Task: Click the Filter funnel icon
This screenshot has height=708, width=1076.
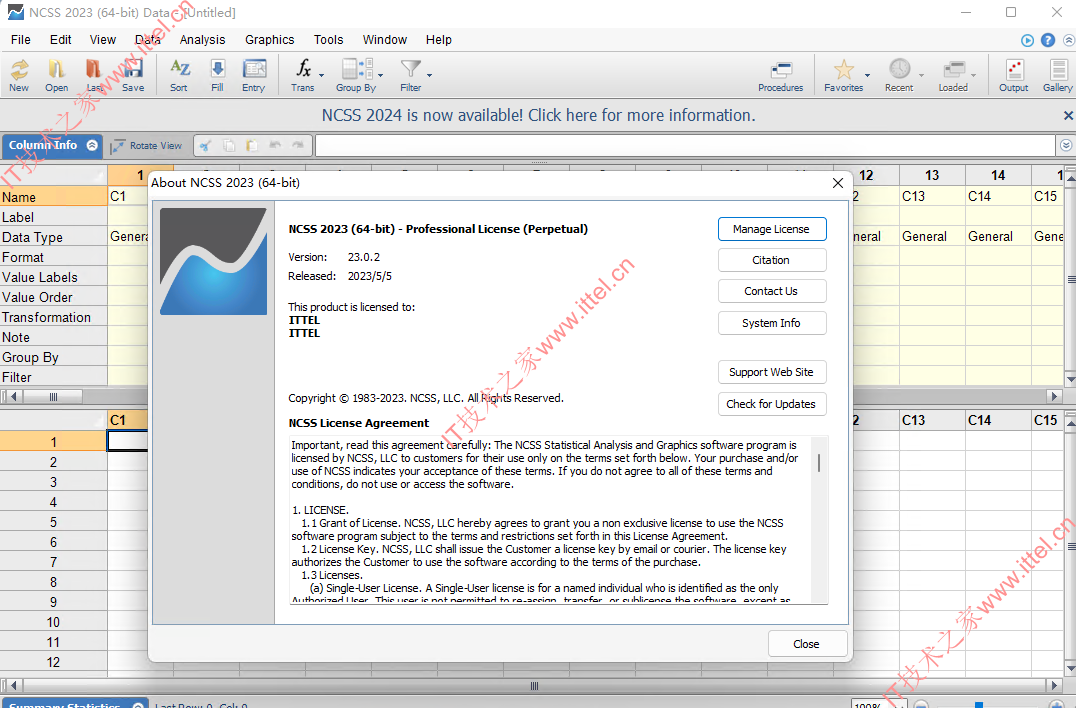Action: click(x=410, y=74)
